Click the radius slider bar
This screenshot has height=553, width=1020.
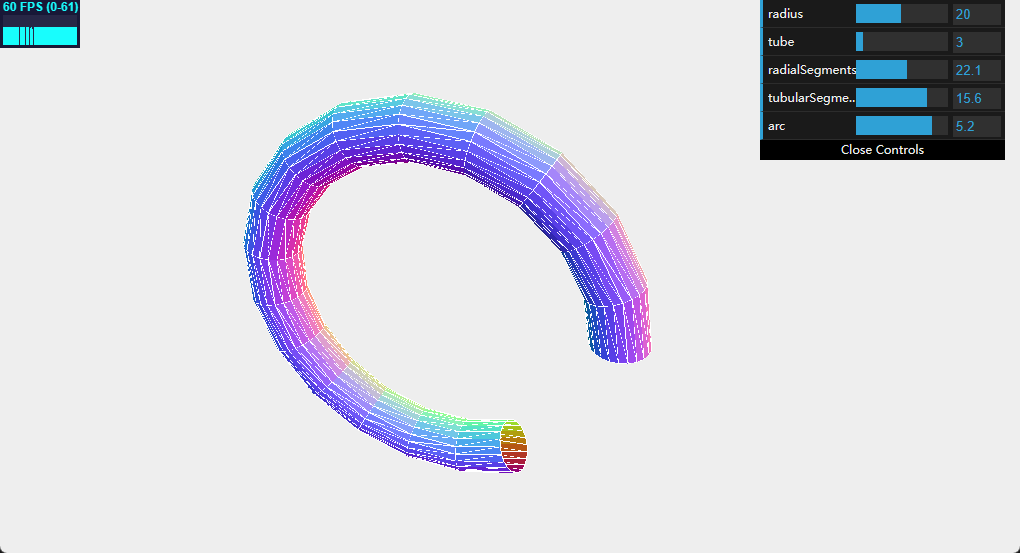901,14
